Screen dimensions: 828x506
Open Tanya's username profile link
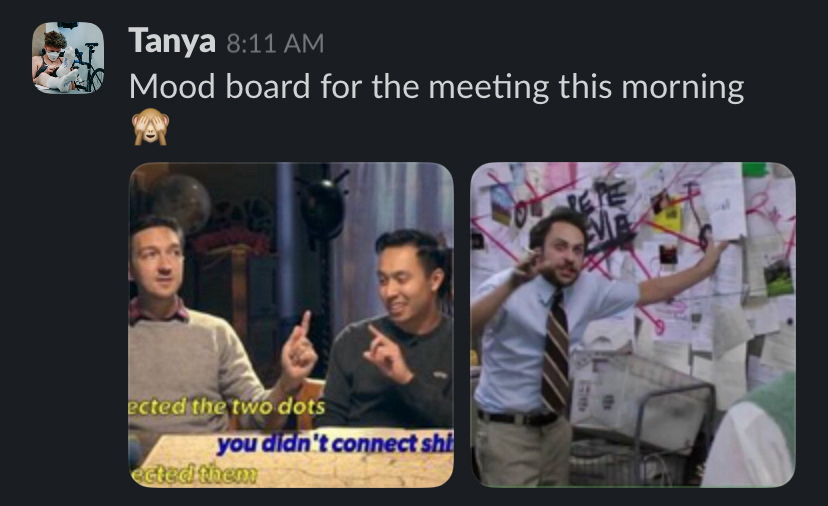[x=172, y=41]
